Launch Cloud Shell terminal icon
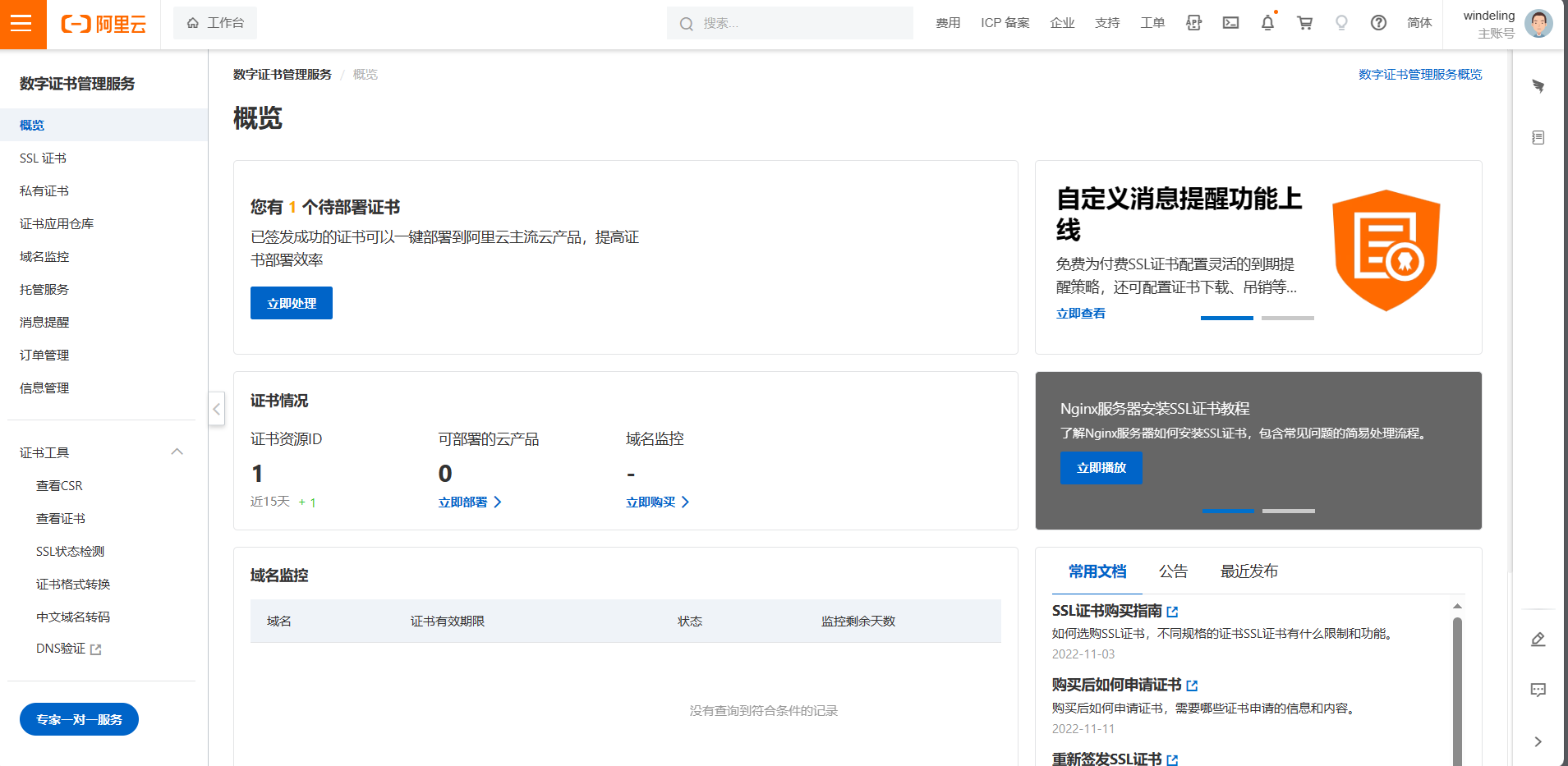The image size is (1568, 766). 1230,23
